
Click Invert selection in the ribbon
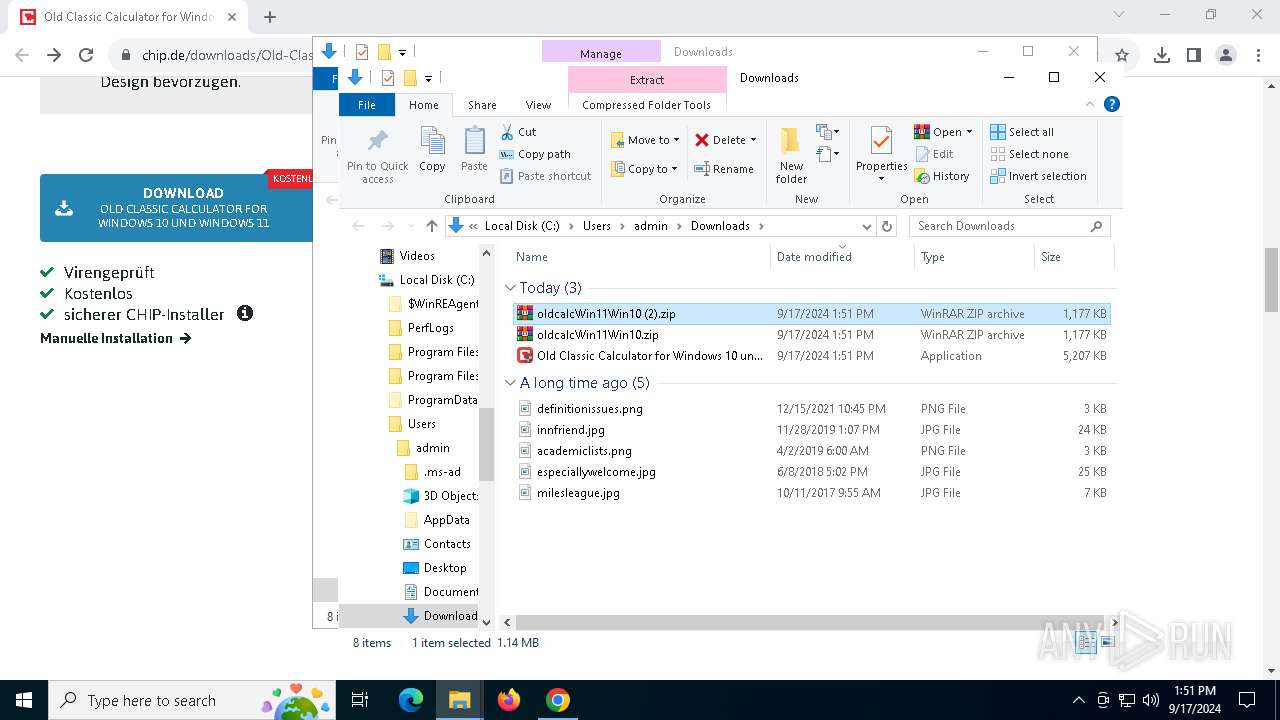pos(1038,176)
